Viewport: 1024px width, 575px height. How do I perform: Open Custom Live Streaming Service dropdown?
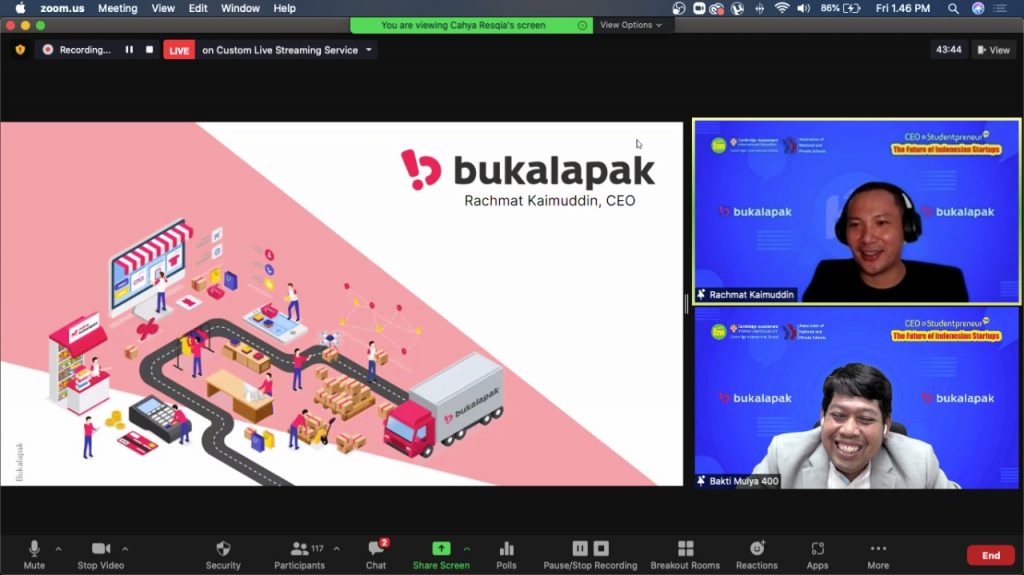[x=369, y=50]
